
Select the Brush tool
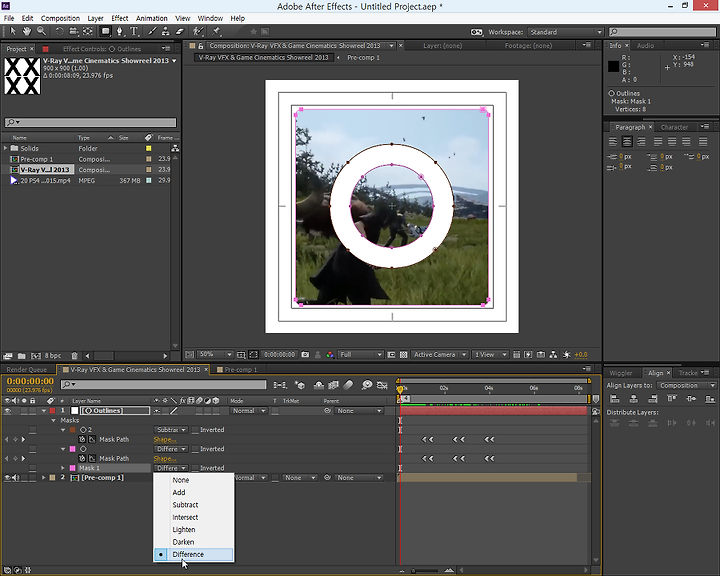pos(152,31)
